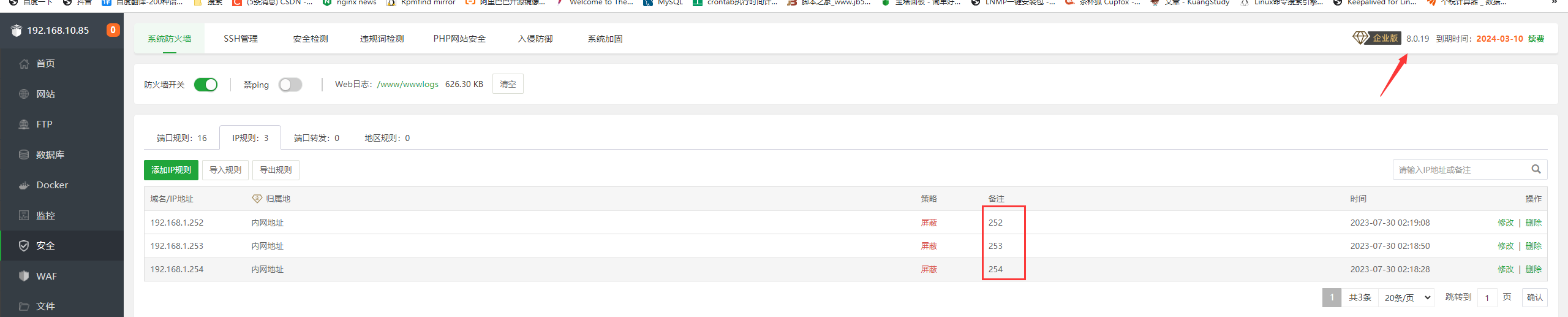Click 修改 for 192.168.1.253 row

[x=1506, y=246]
